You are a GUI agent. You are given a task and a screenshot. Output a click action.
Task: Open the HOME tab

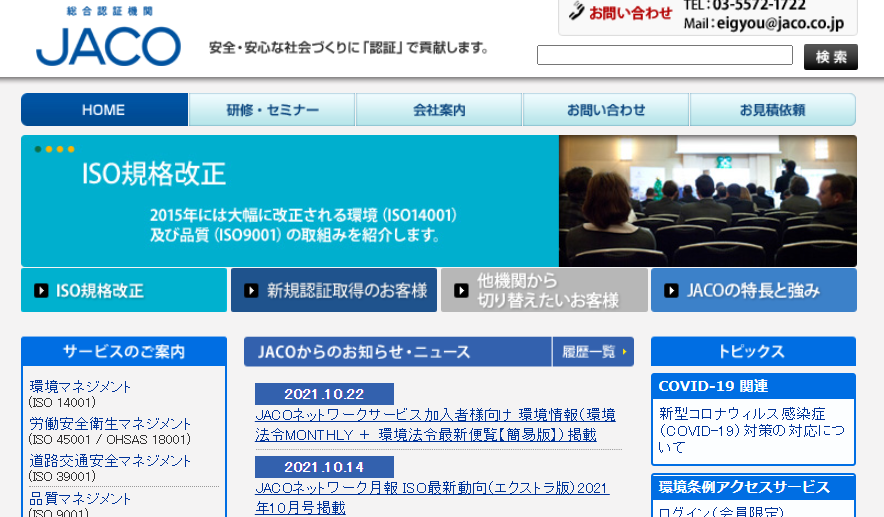[x=104, y=109]
